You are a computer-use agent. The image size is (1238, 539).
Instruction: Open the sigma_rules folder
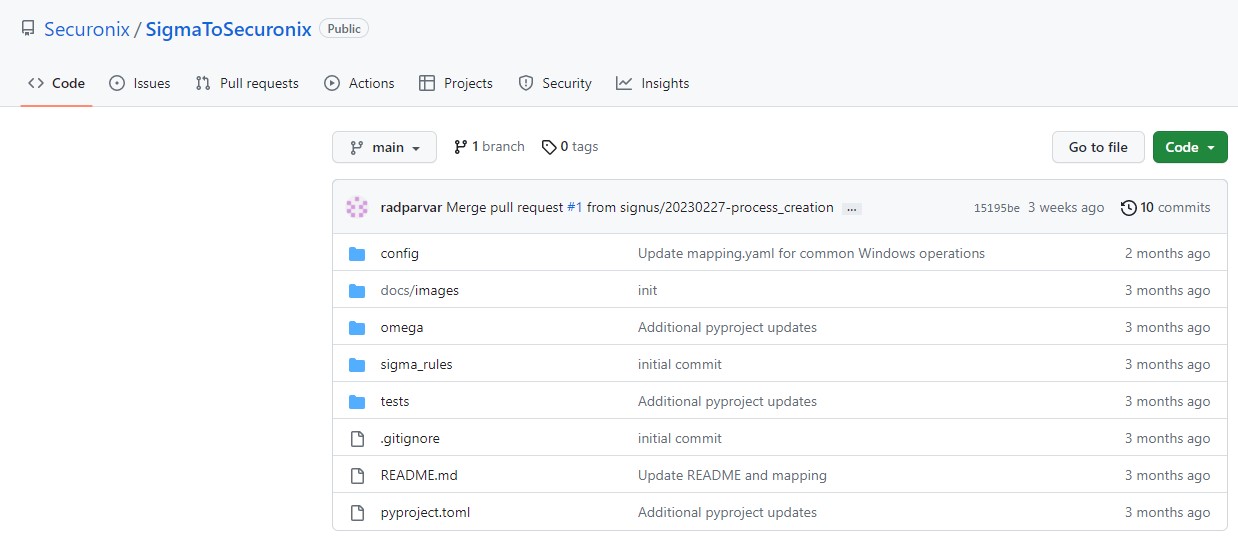(416, 364)
